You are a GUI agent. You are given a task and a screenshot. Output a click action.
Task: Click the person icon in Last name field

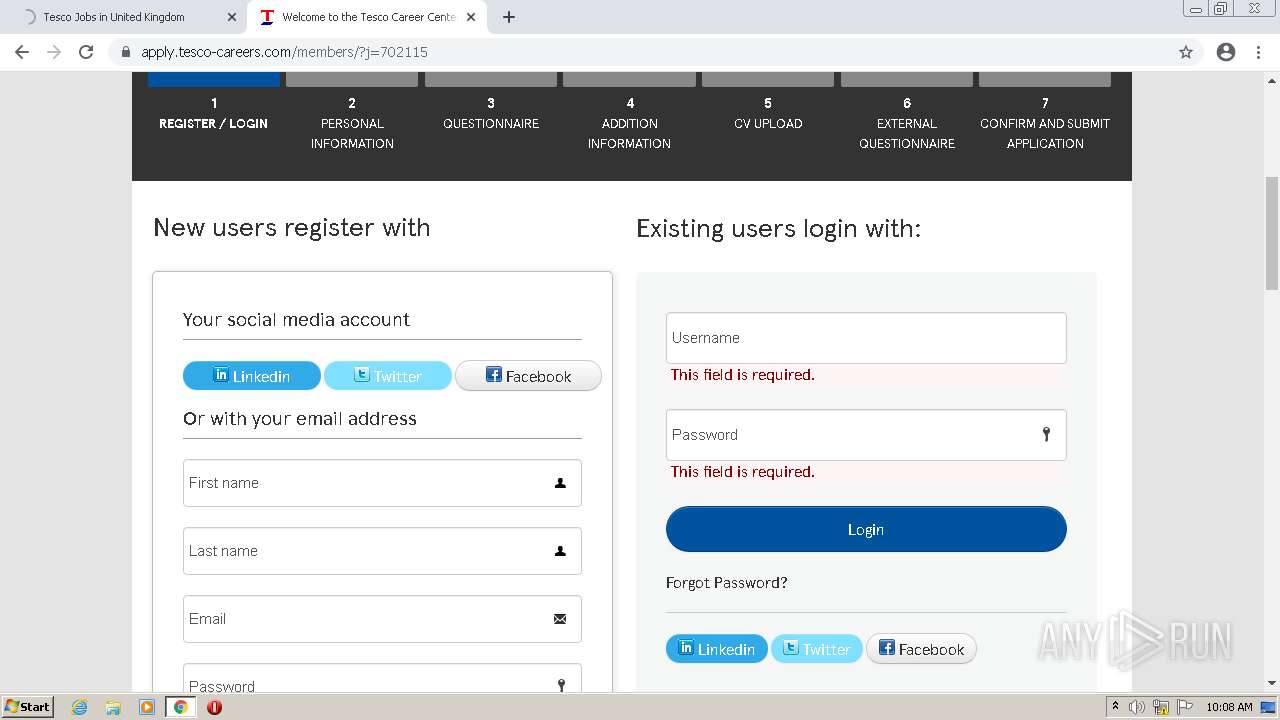point(560,551)
